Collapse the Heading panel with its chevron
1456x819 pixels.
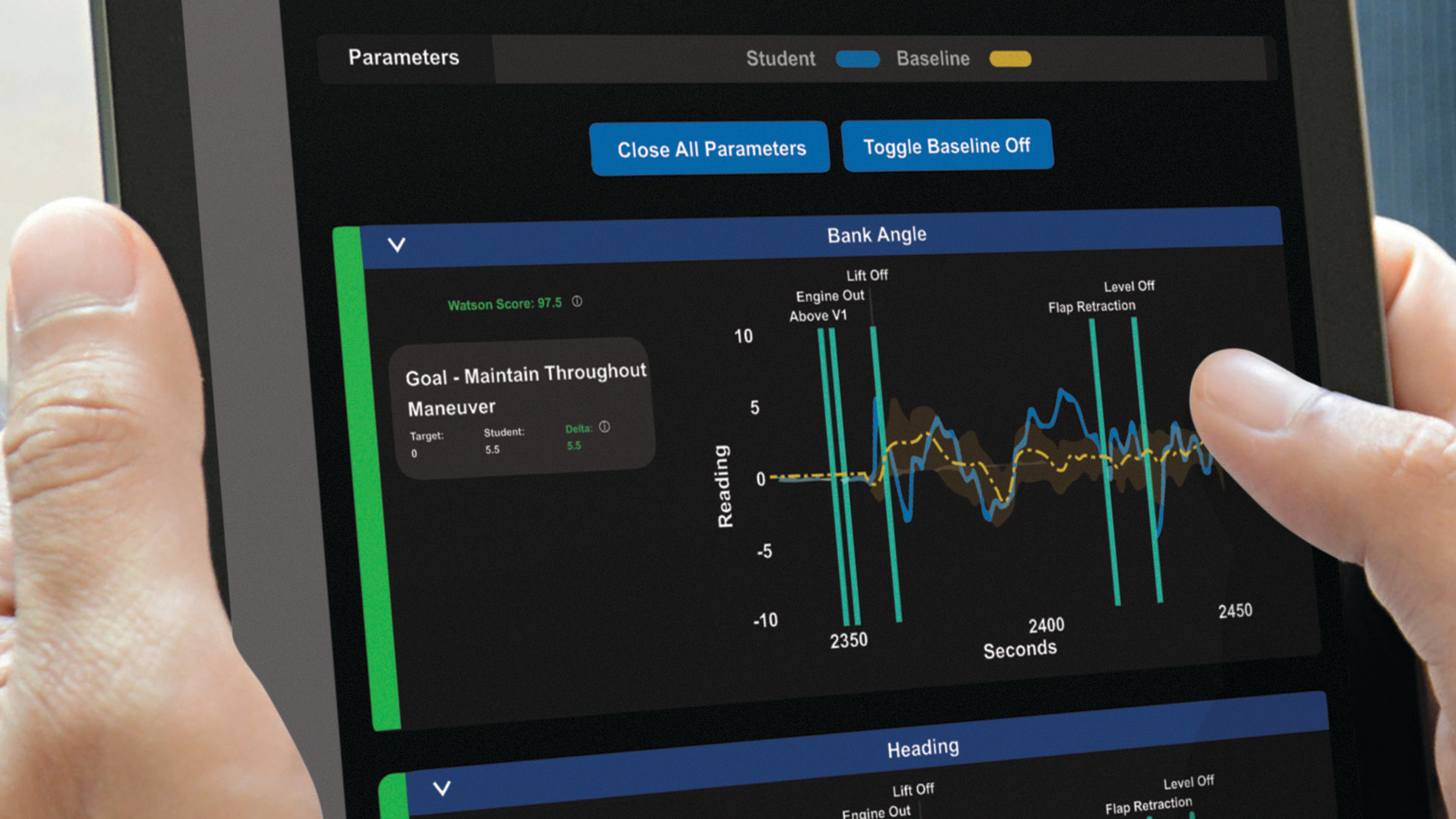click(442, 788)
